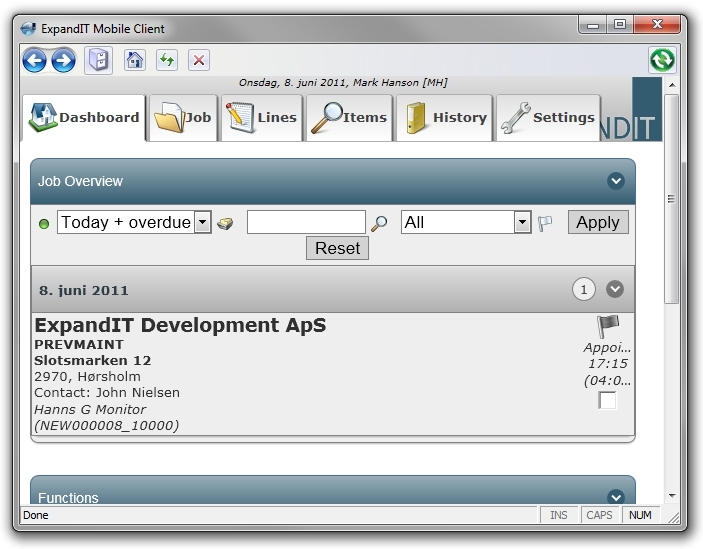Click the (NEW000008_10000) reference
This screenshot has width=703, height=549.
pyautogui.click(x=107, y=425)
